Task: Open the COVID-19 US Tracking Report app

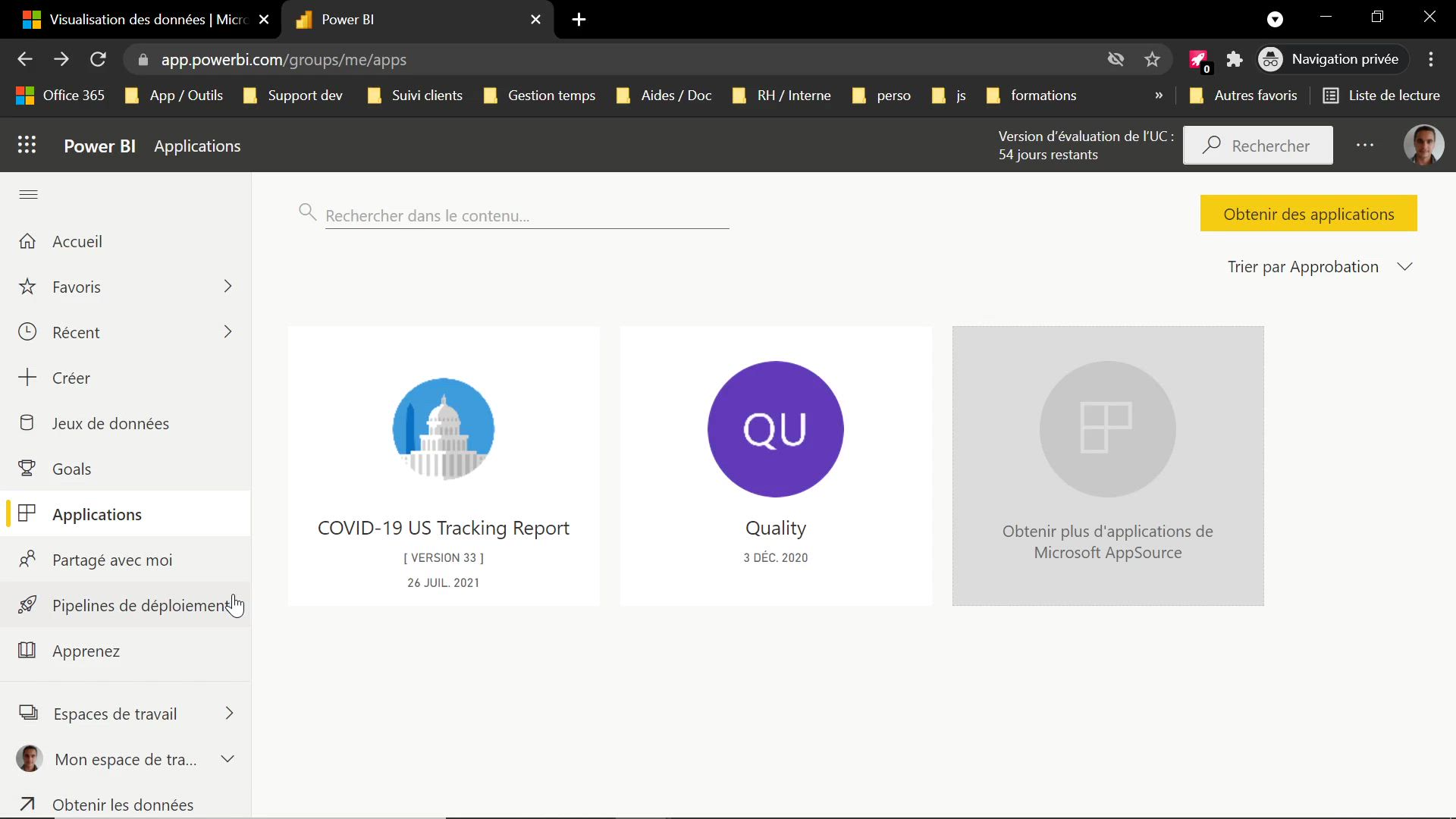Action: (444, 466)
